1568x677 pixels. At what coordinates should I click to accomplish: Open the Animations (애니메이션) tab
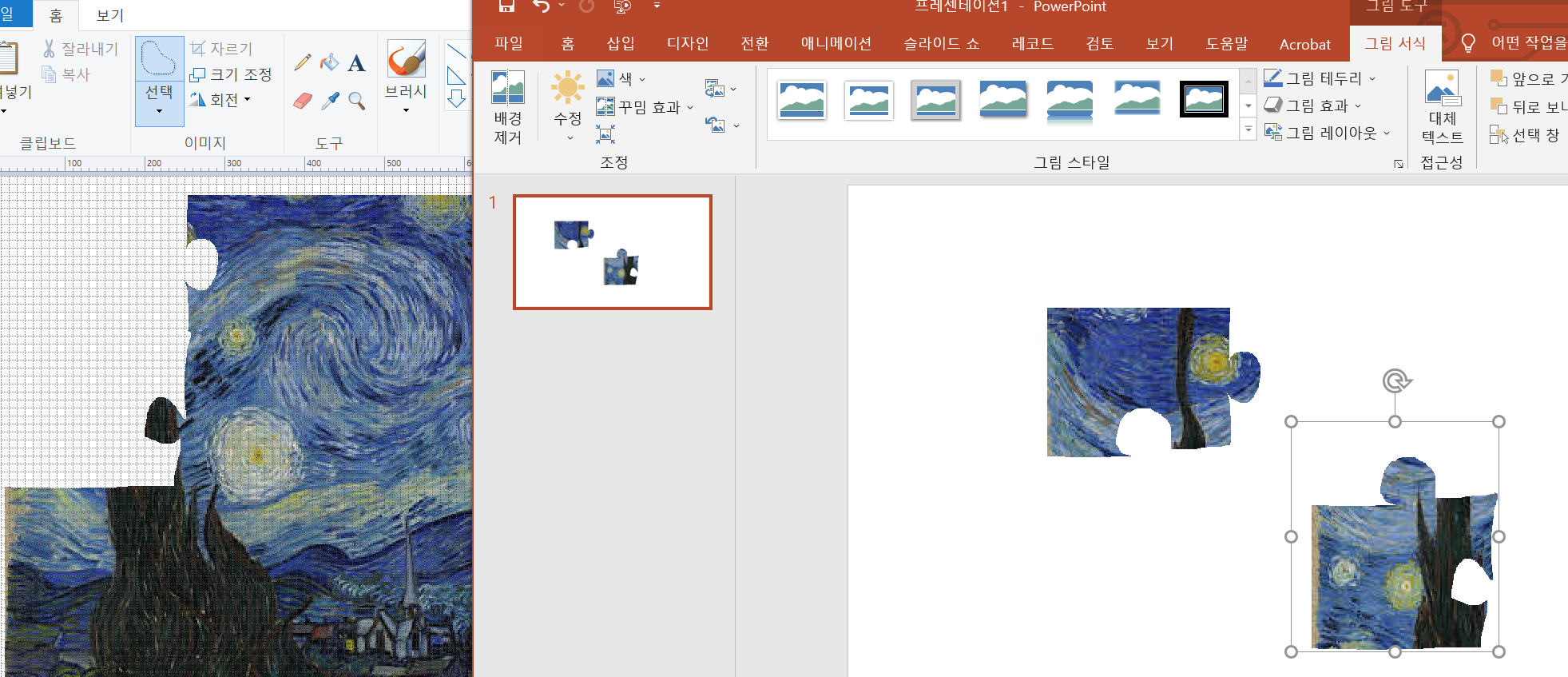(836, 43)
